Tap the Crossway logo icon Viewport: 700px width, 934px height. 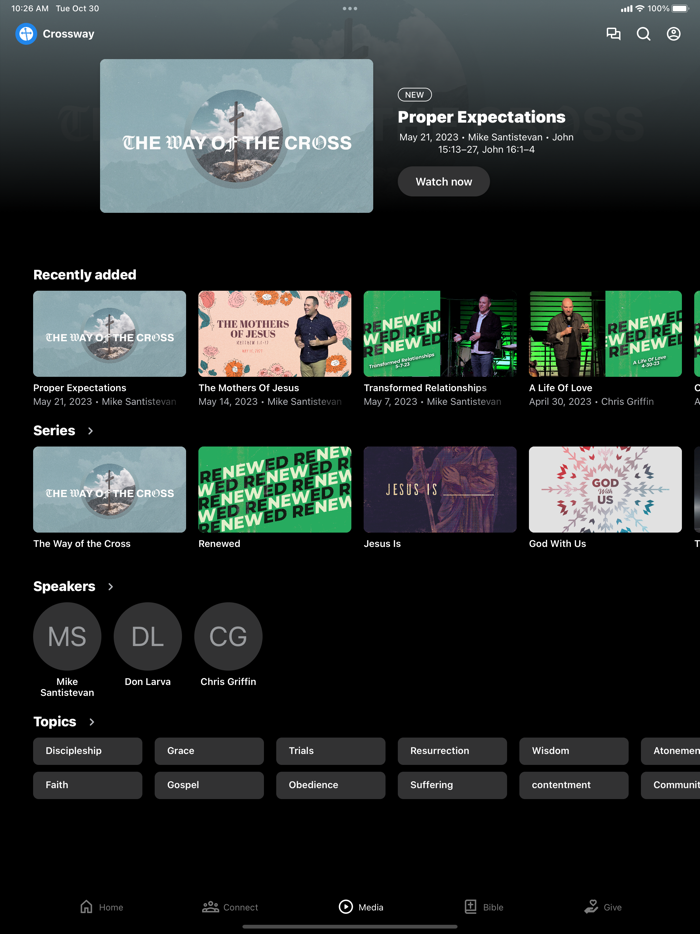[x=26, y=34]
